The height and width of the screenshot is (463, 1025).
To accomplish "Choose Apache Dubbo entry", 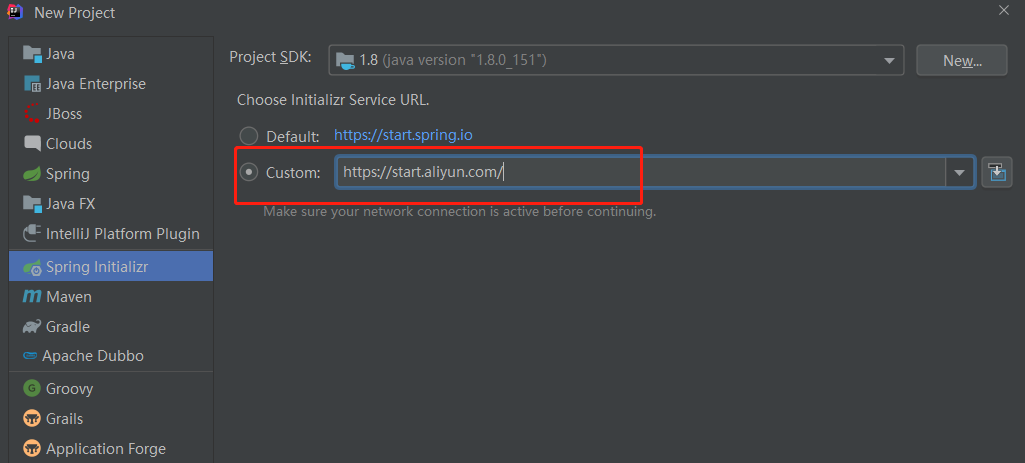I will 111,356.
